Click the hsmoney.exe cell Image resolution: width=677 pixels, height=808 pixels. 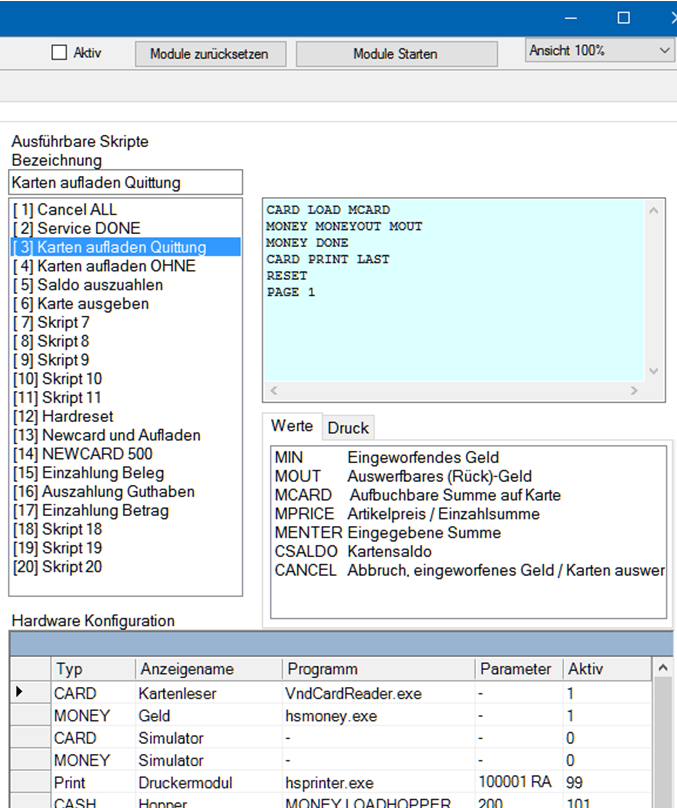coord(378,715)
